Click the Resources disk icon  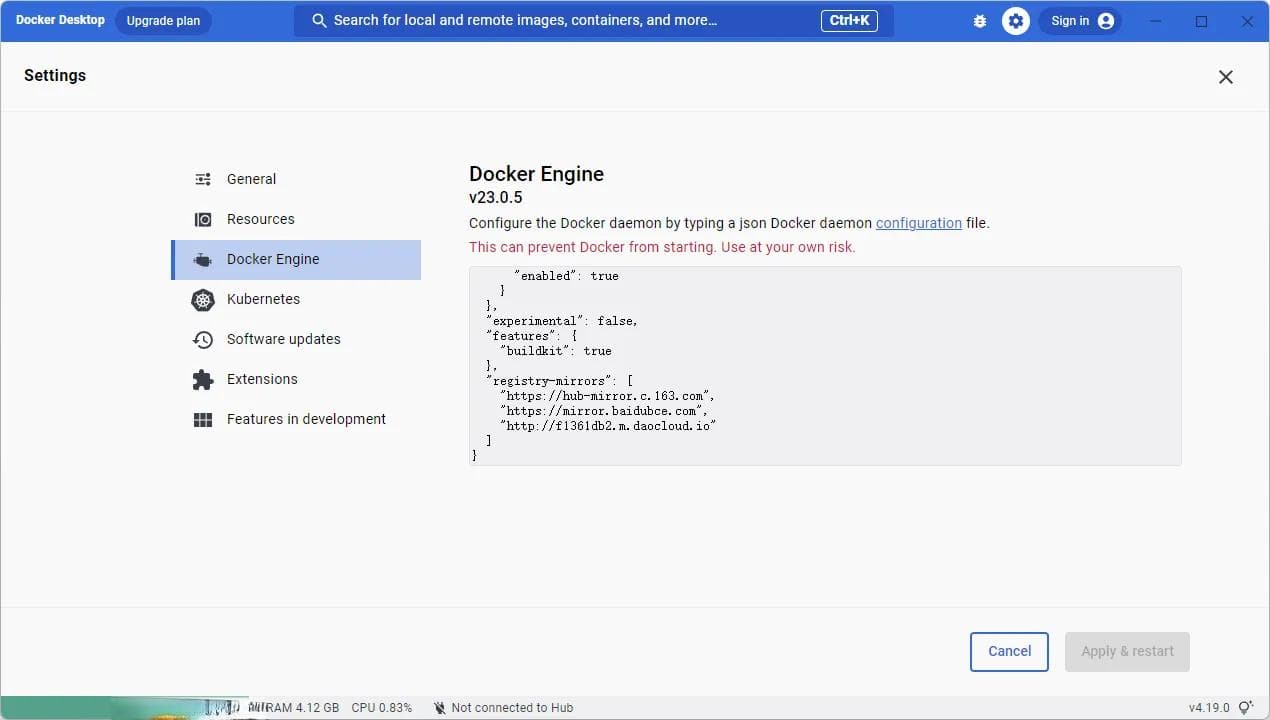[x=203, y=219]
